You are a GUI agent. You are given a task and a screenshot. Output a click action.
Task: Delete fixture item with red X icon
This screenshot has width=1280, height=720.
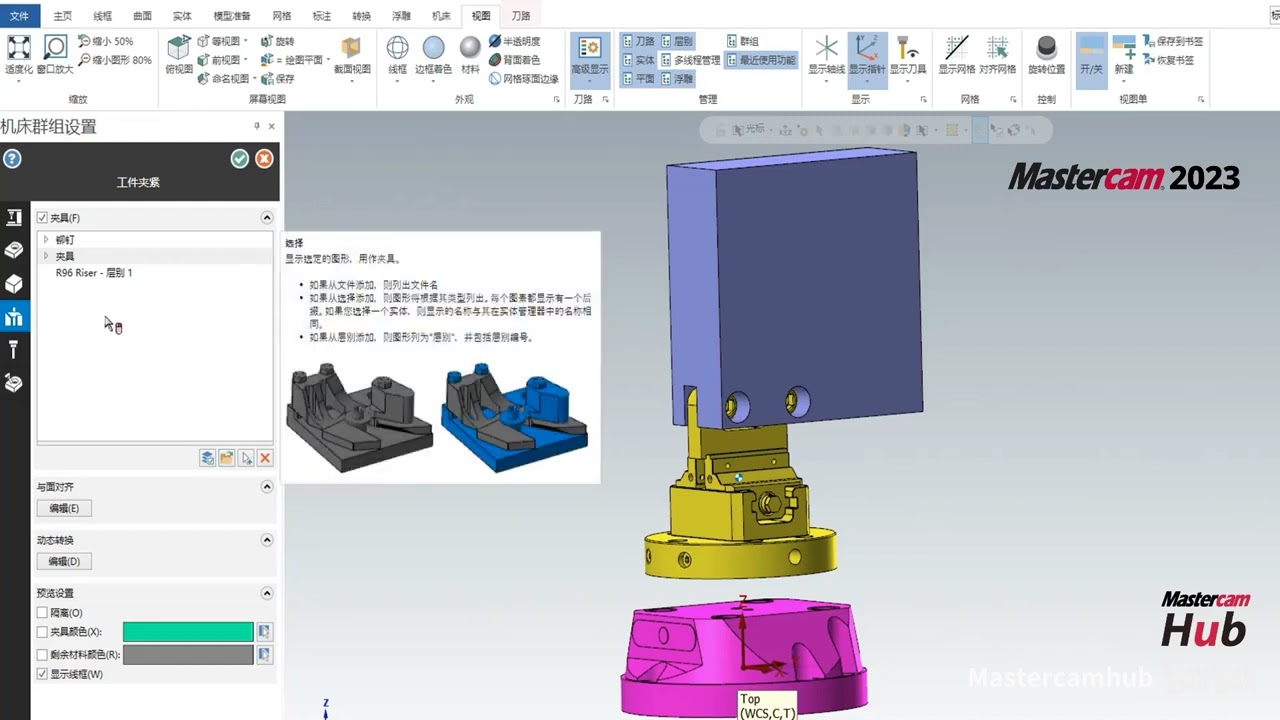tap(265, 458)
